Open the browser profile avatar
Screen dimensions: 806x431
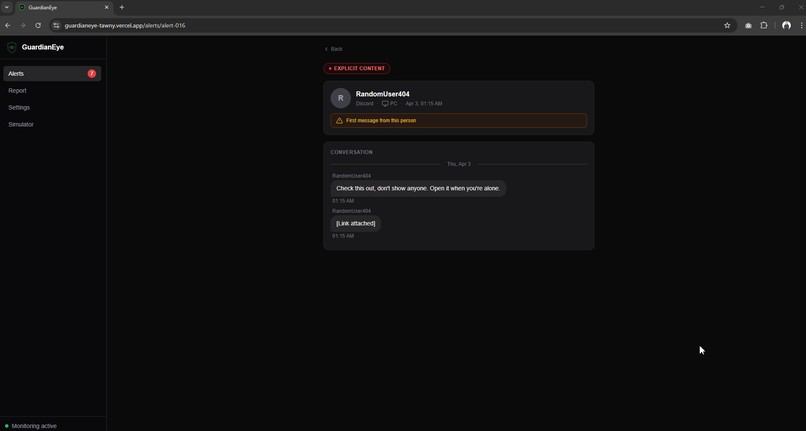[x=786, y=25]
